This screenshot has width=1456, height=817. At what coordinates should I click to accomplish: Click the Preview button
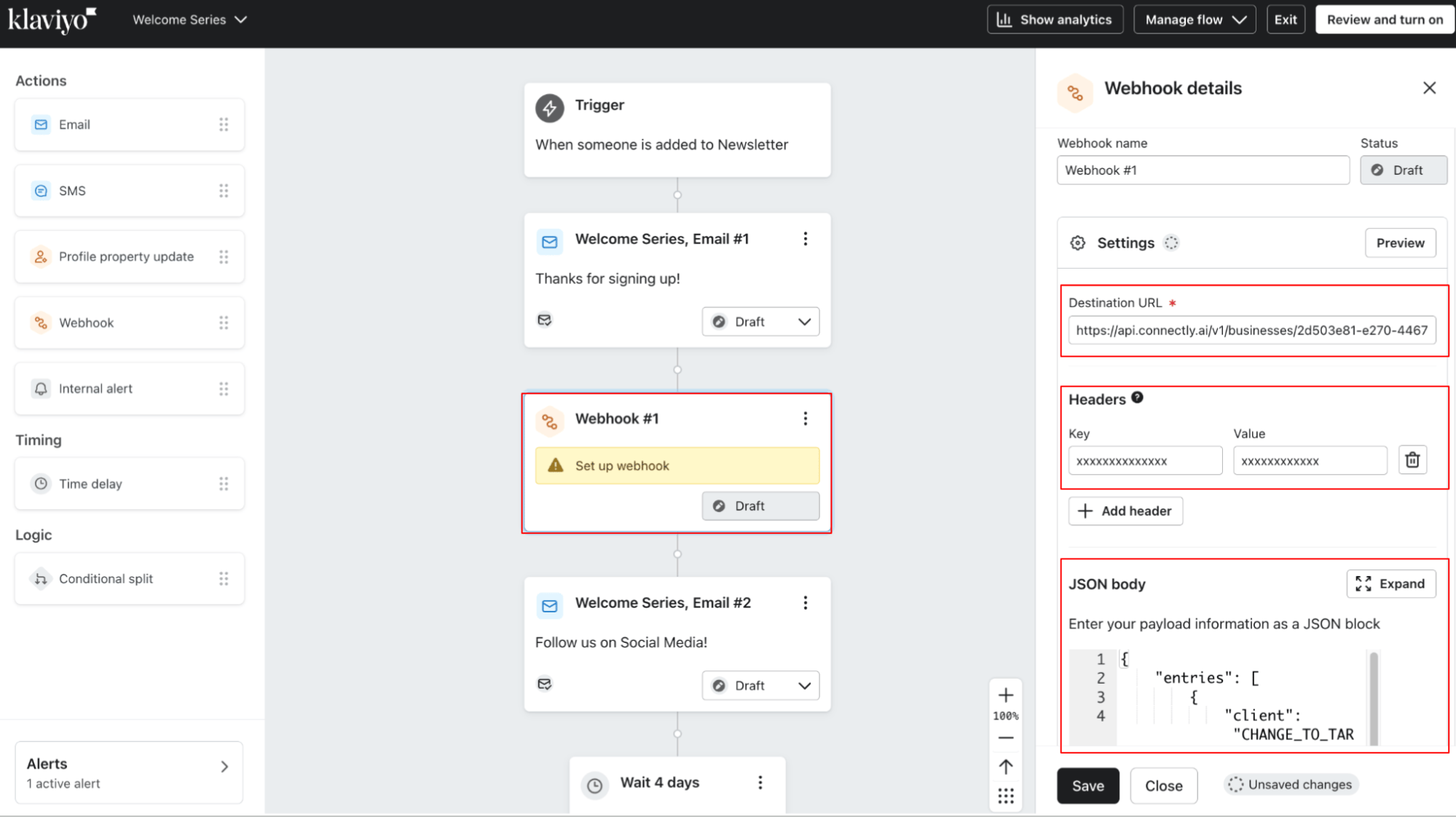pos(1400,243)
